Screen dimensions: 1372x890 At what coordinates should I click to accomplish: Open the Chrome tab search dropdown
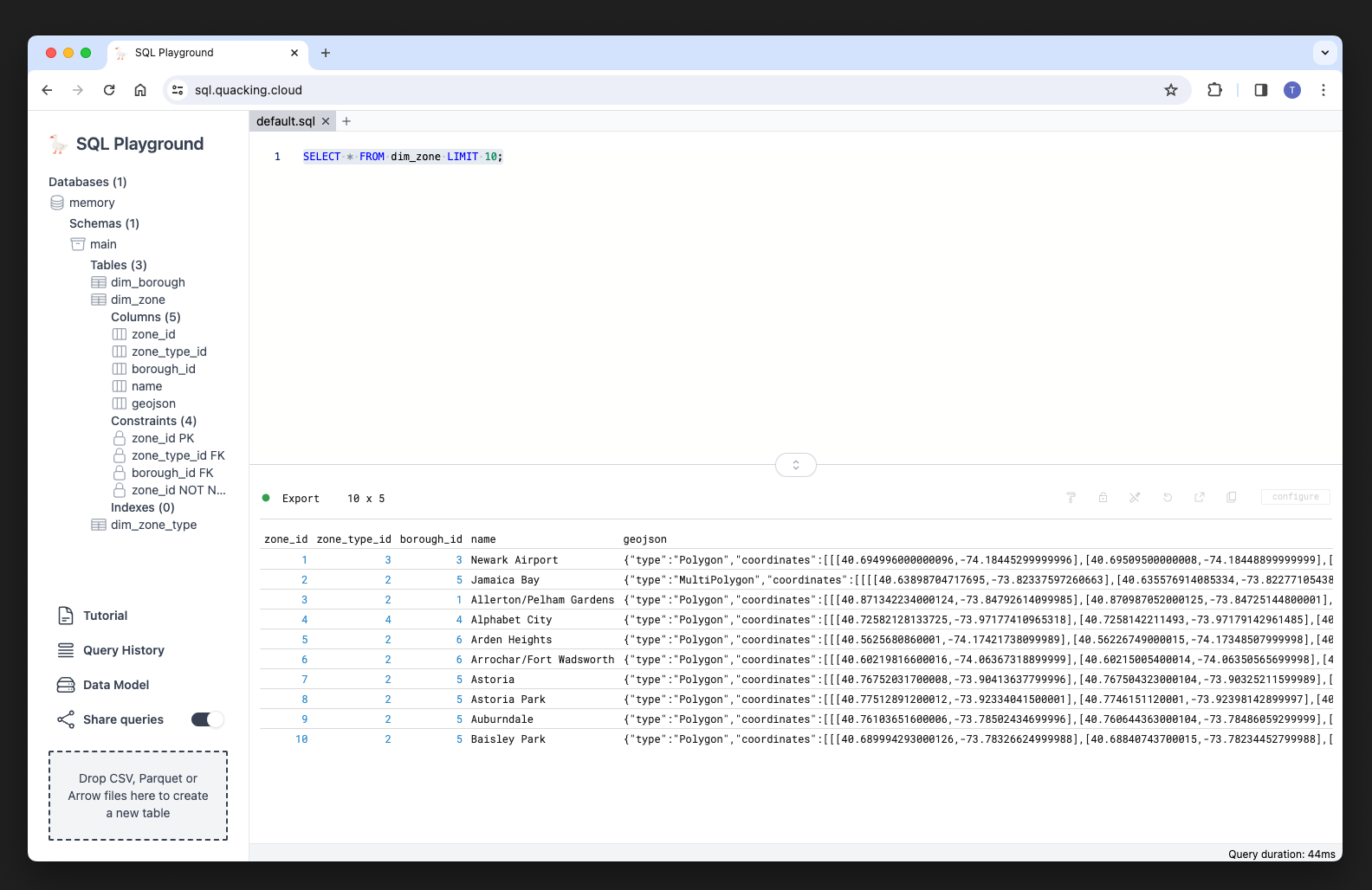(1325, 53)
